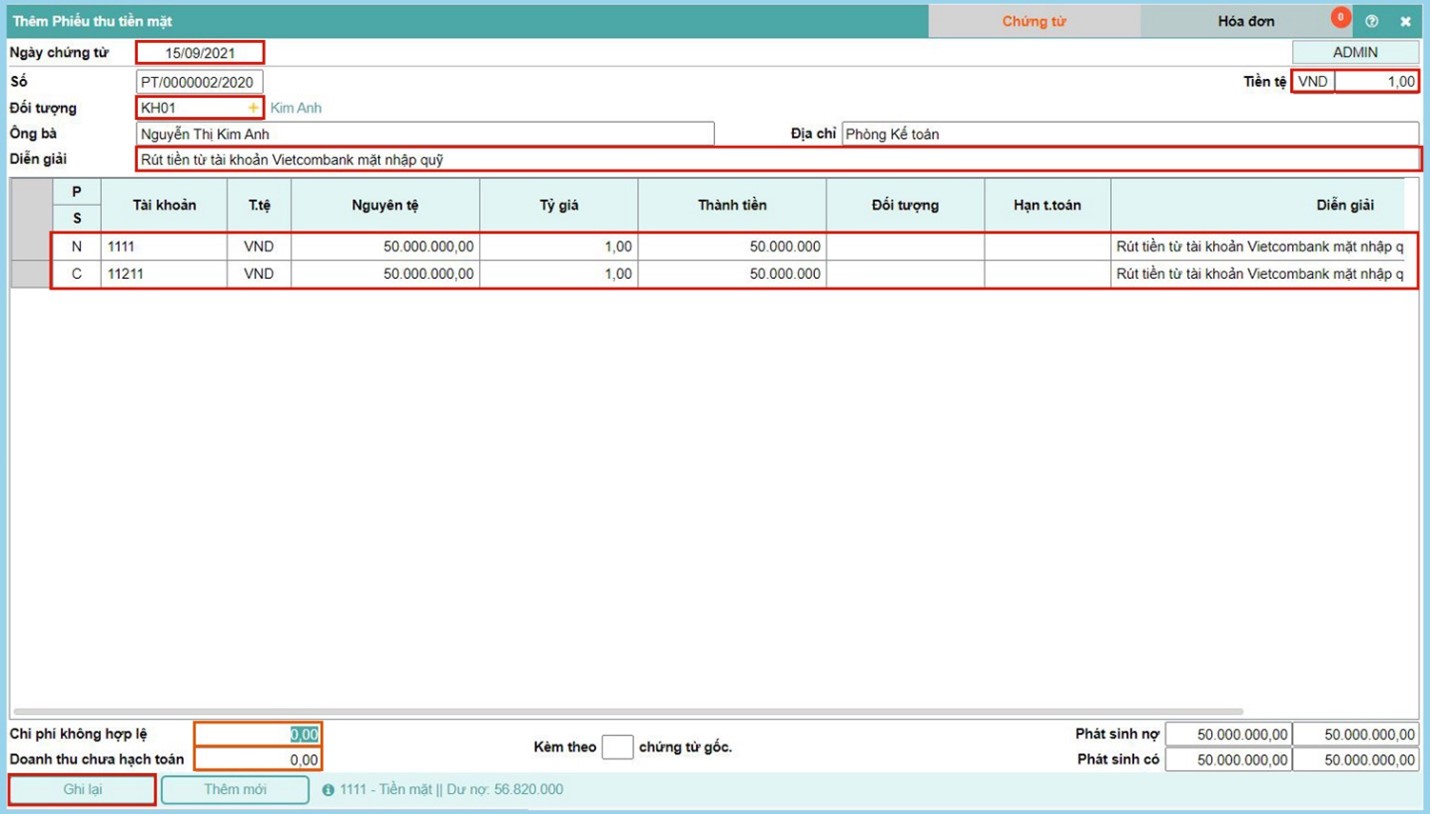Viewport: 1430px width, 814px height.
Task: Close the Thêm Phiếu thu tiền mặt window
Action: [x=1405, y=21]
